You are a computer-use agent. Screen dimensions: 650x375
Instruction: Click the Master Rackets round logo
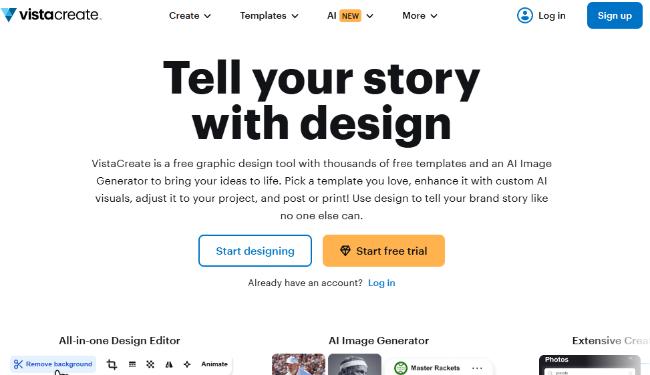coord(400,368)
